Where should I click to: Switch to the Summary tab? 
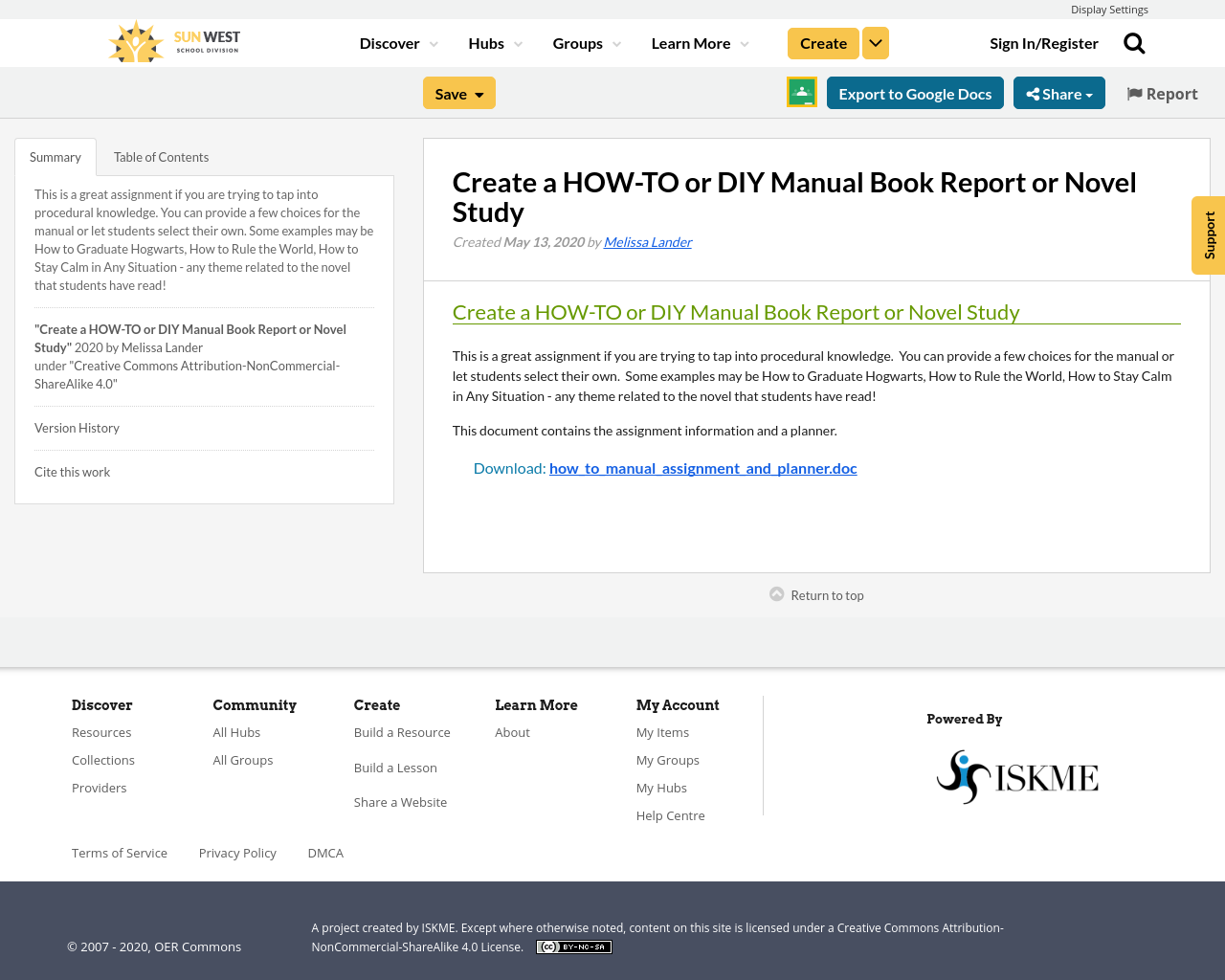(55, 155)
